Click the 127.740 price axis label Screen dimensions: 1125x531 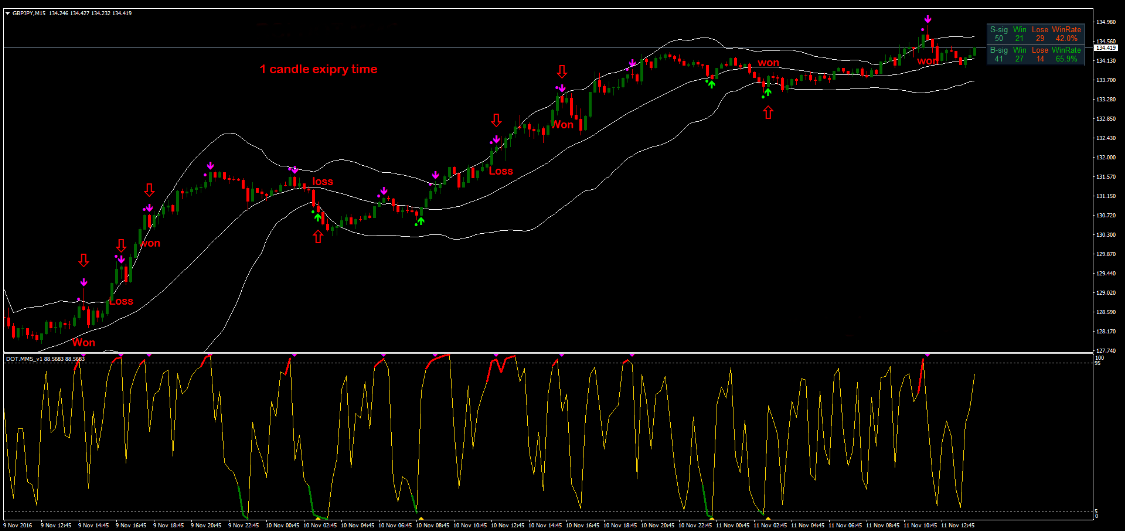[x=1106, y=351]
